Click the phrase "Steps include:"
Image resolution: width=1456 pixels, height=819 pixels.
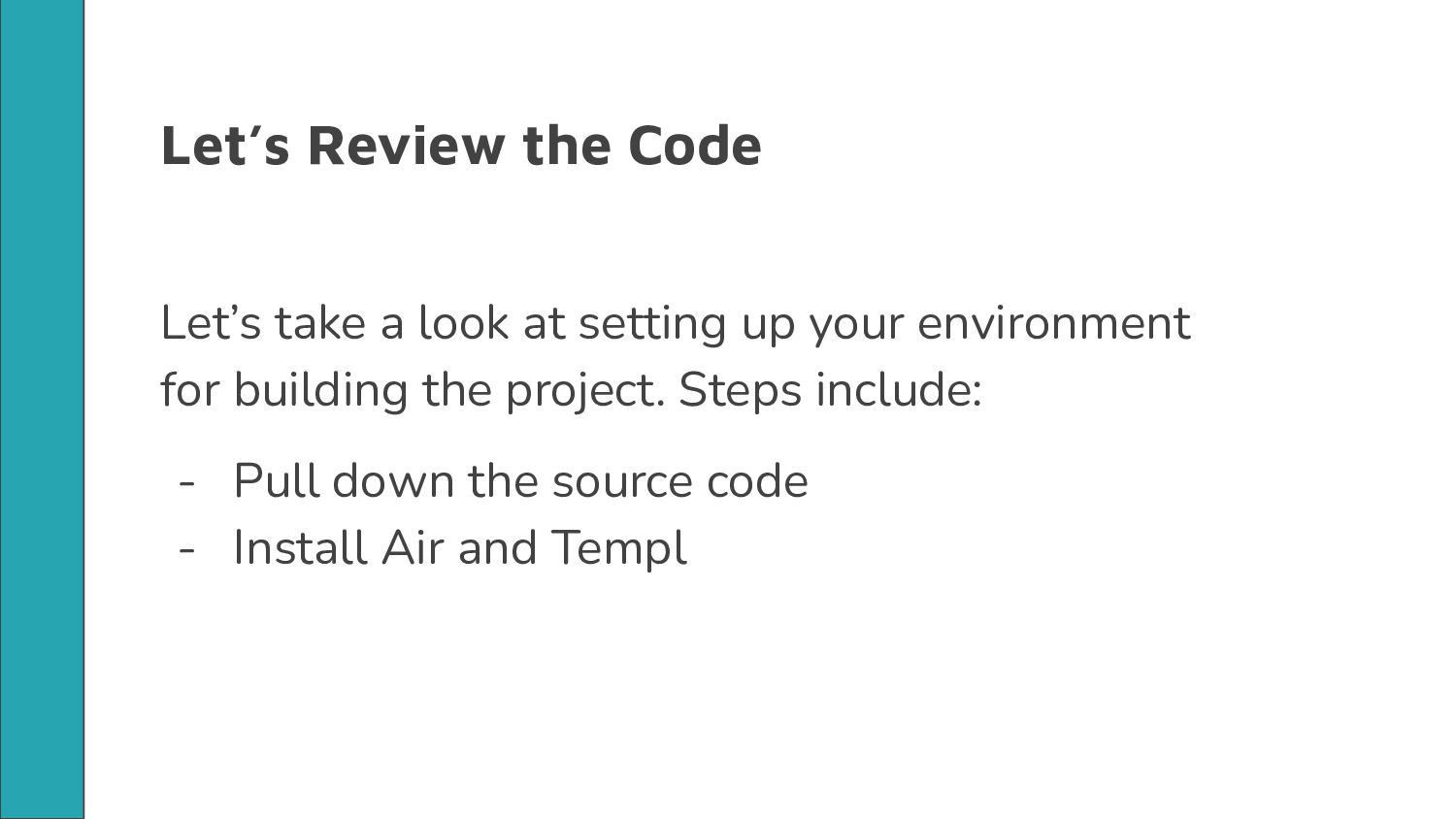coord(830,390)
